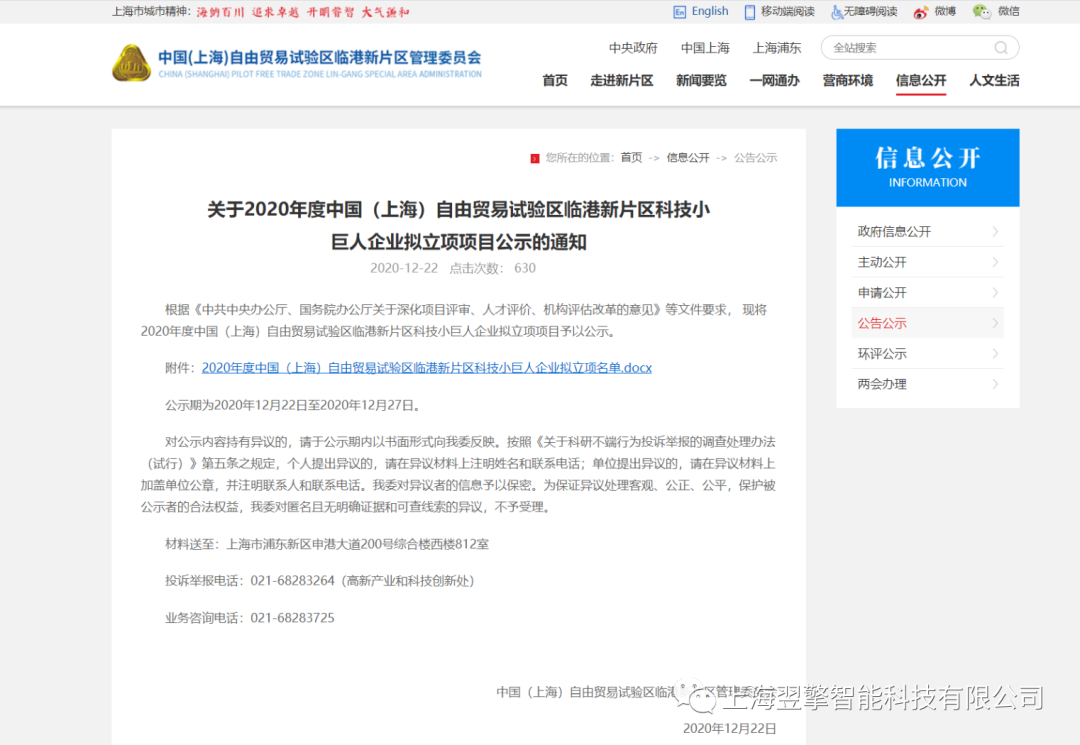This screenshot has height=745, width=1080.
Task: Click the Weibo icon
Action: coord(921,12)
